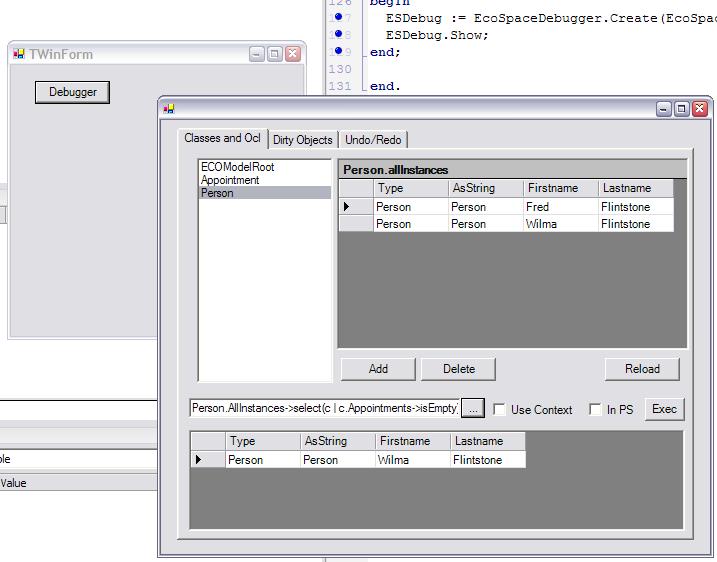Open the Undo/Redo tab
The image size is (717, 562).
click(373, 140)
